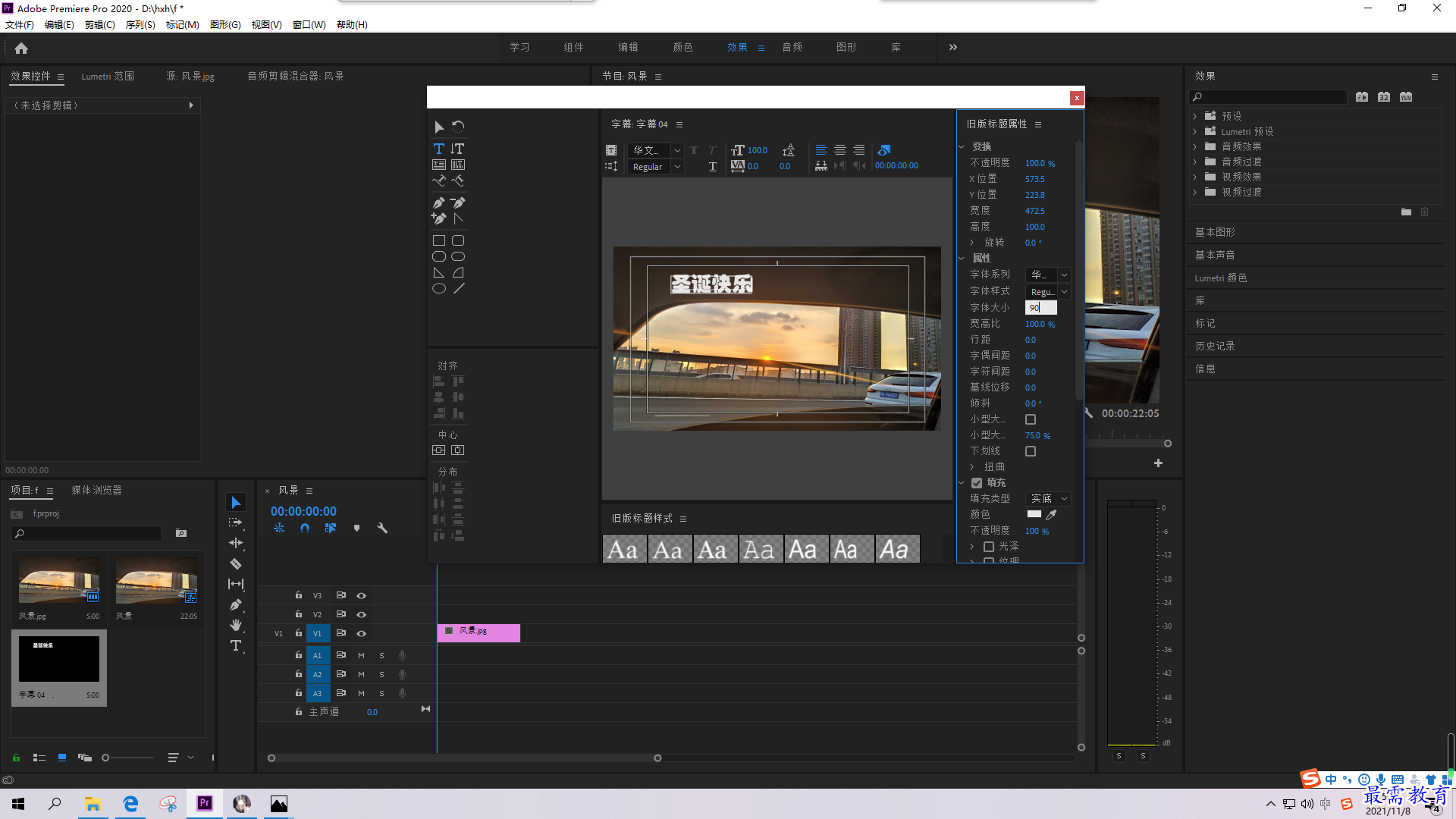
Task: Toggle the 小型大 small caps checkbox
Action: point(1031,419)
